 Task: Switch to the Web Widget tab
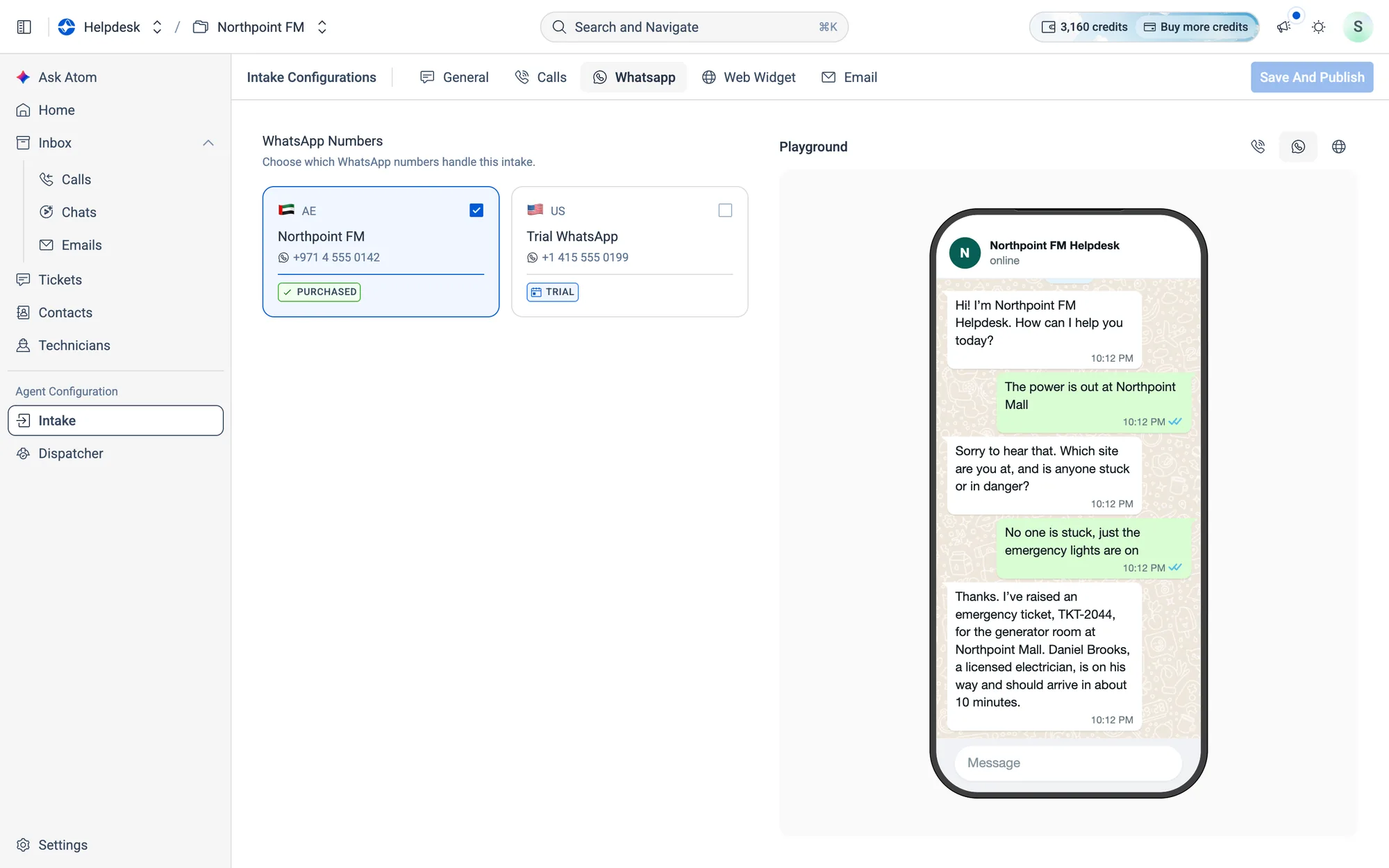point(749,77)
